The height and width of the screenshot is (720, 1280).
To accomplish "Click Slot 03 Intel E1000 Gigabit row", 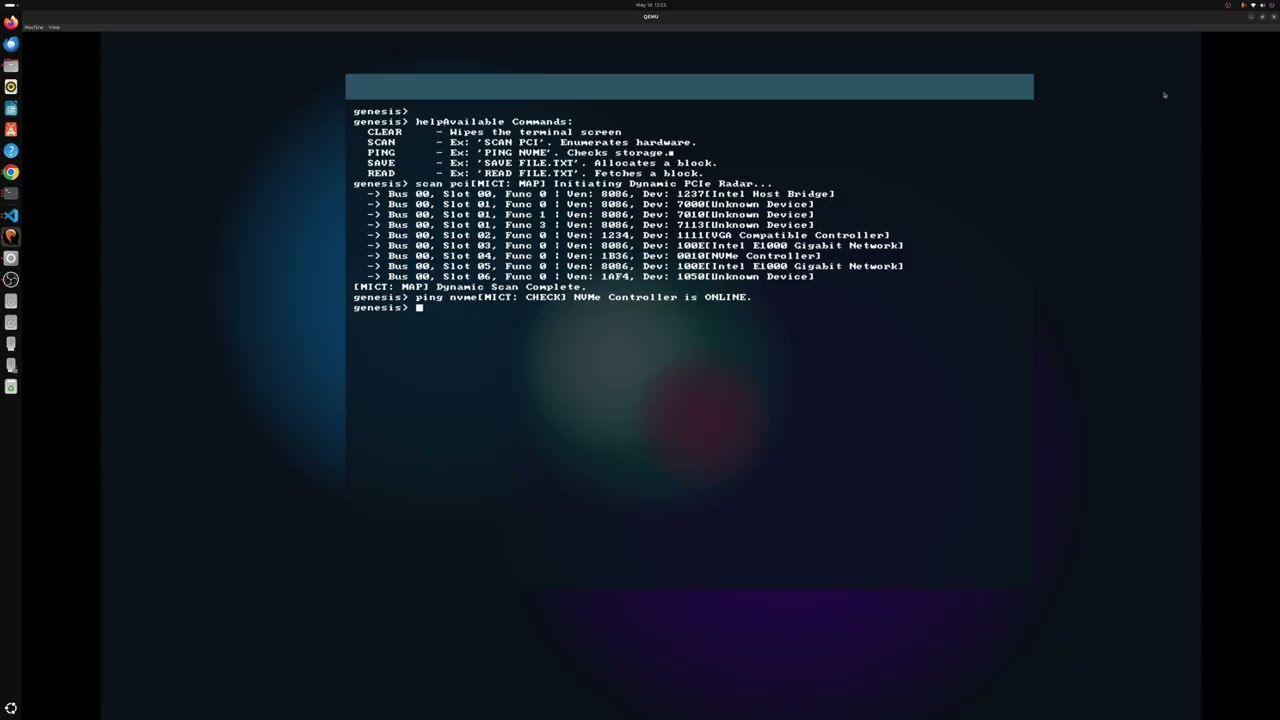I will coord(635,246).
